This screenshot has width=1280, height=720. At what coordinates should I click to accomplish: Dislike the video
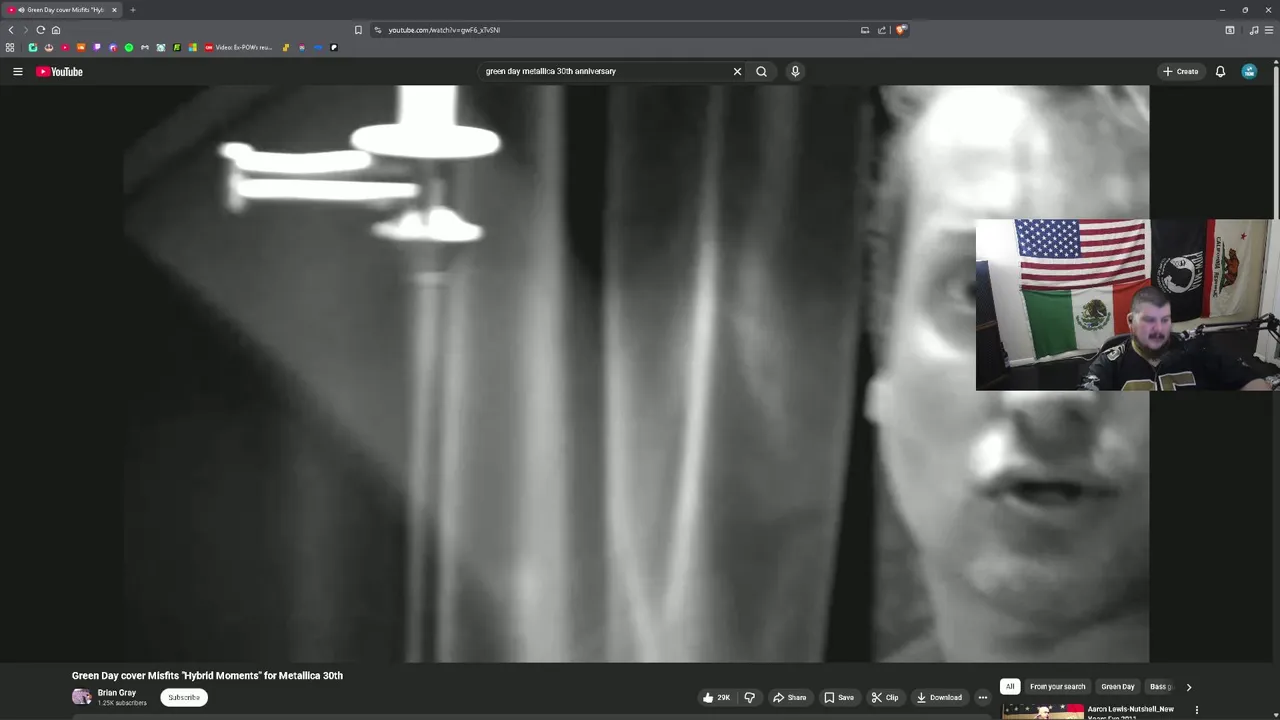click(749, 697)
